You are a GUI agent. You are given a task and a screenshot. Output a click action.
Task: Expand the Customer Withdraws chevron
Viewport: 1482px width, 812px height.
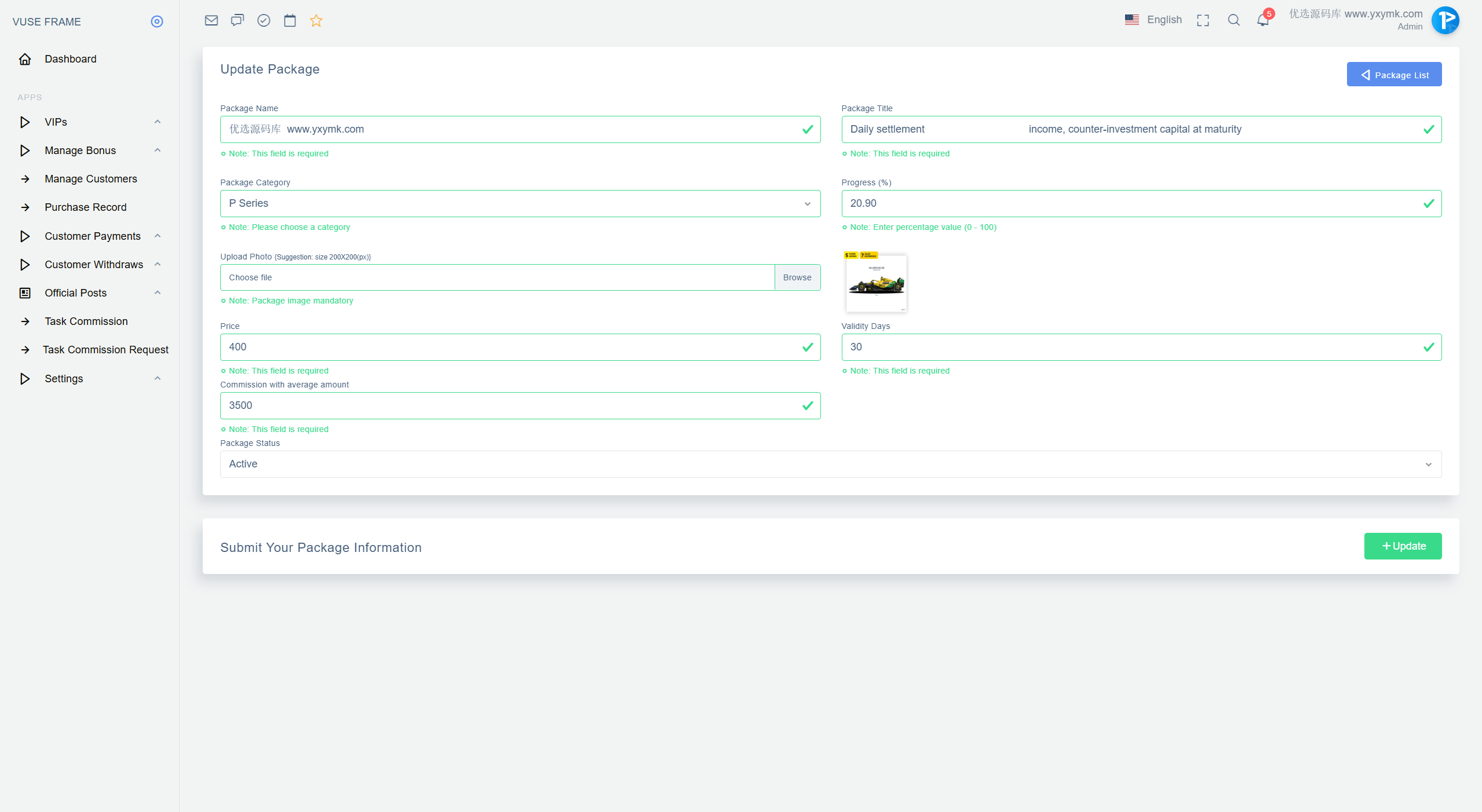coord(158,264)
